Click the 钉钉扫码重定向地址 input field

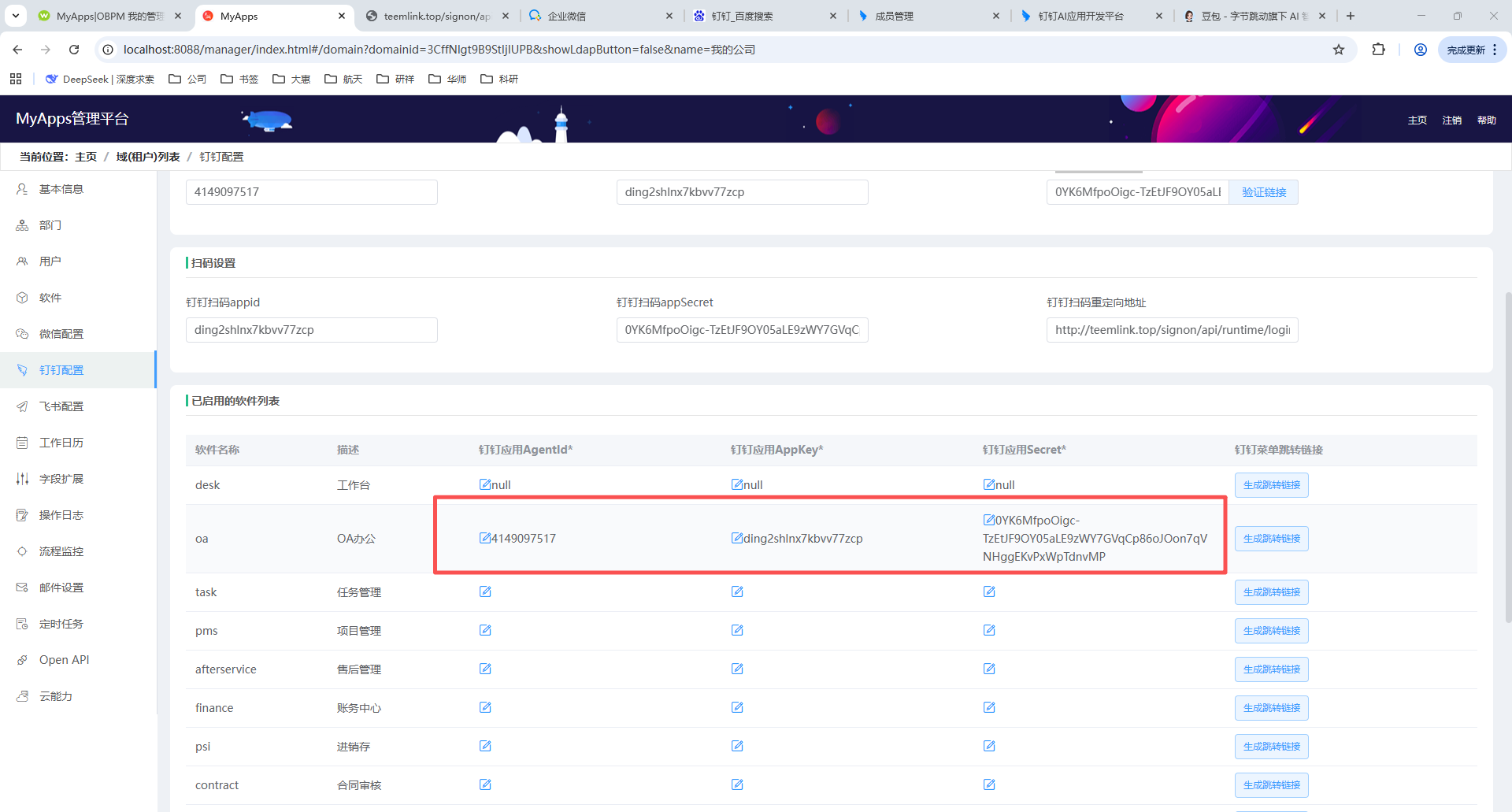click(1173, 330)
